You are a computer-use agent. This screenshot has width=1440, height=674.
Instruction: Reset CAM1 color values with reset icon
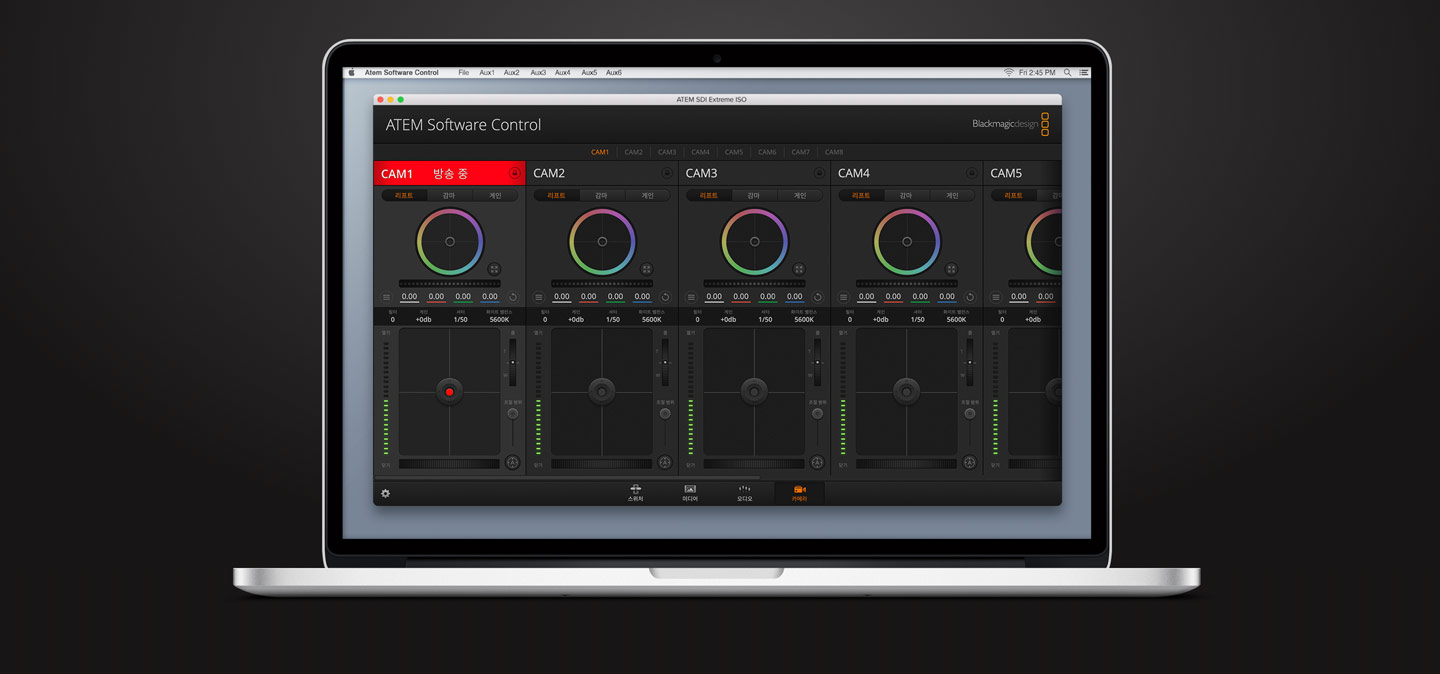pos(513,297)
